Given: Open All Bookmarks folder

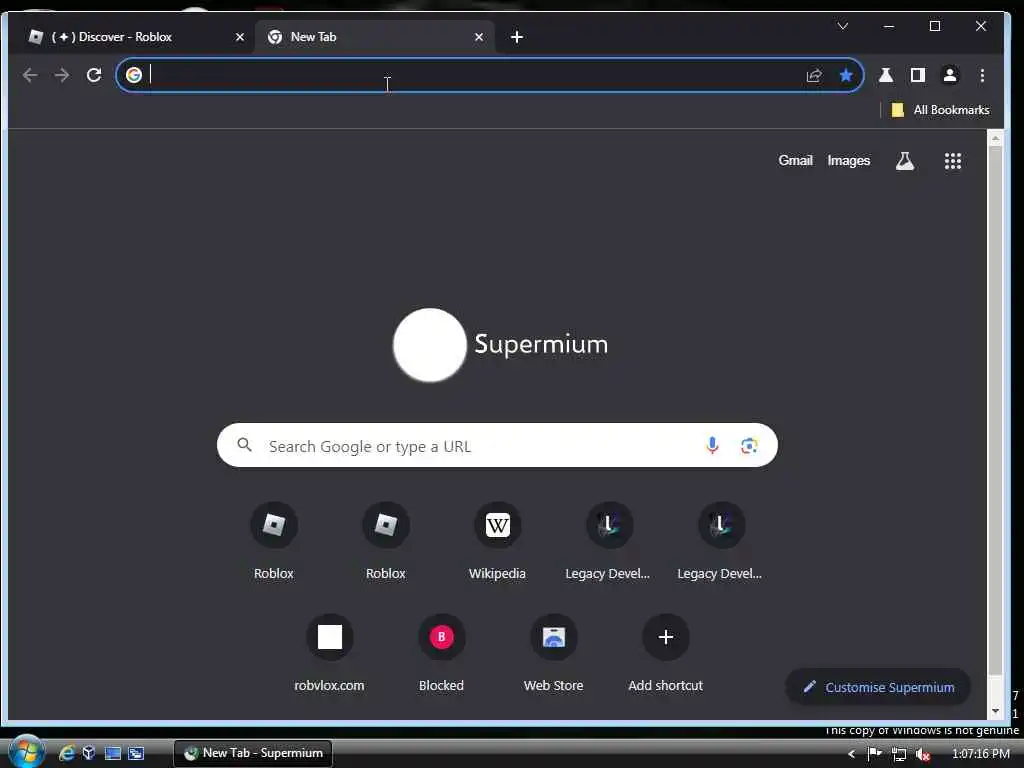Looking at the screenshot, I should click(940, 110).
